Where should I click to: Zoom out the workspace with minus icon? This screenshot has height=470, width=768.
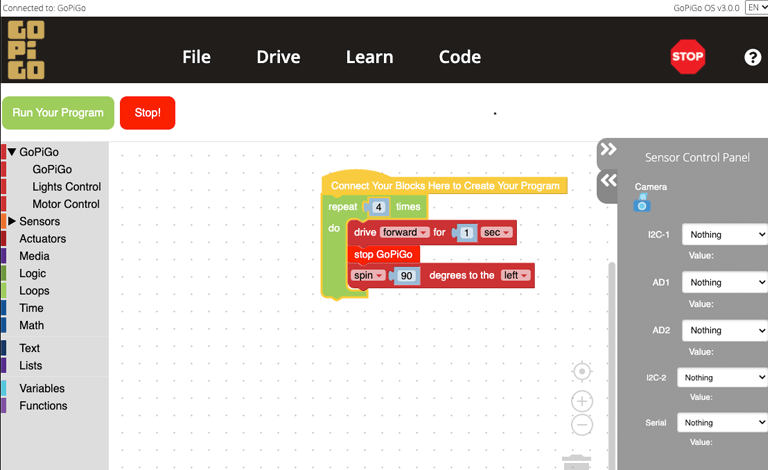tap(582, 424)
